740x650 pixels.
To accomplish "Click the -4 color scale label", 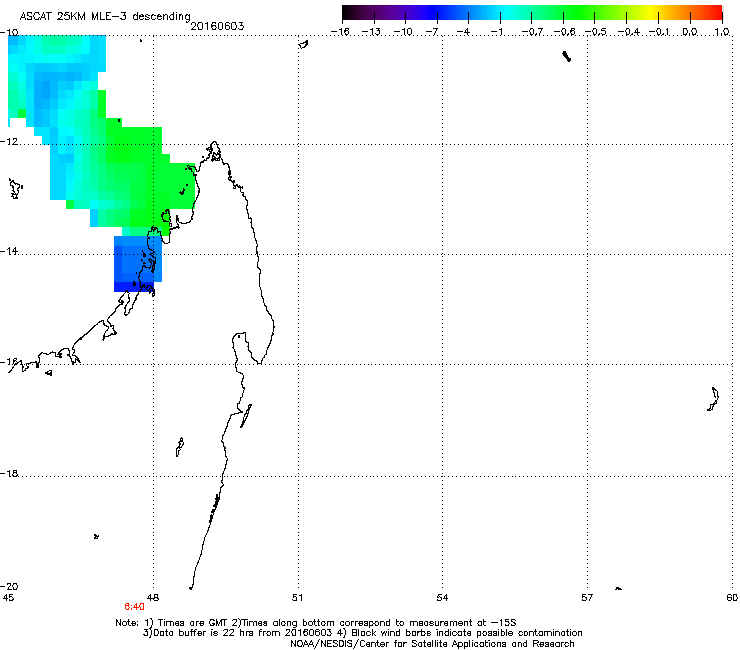I will click(463, 32).
